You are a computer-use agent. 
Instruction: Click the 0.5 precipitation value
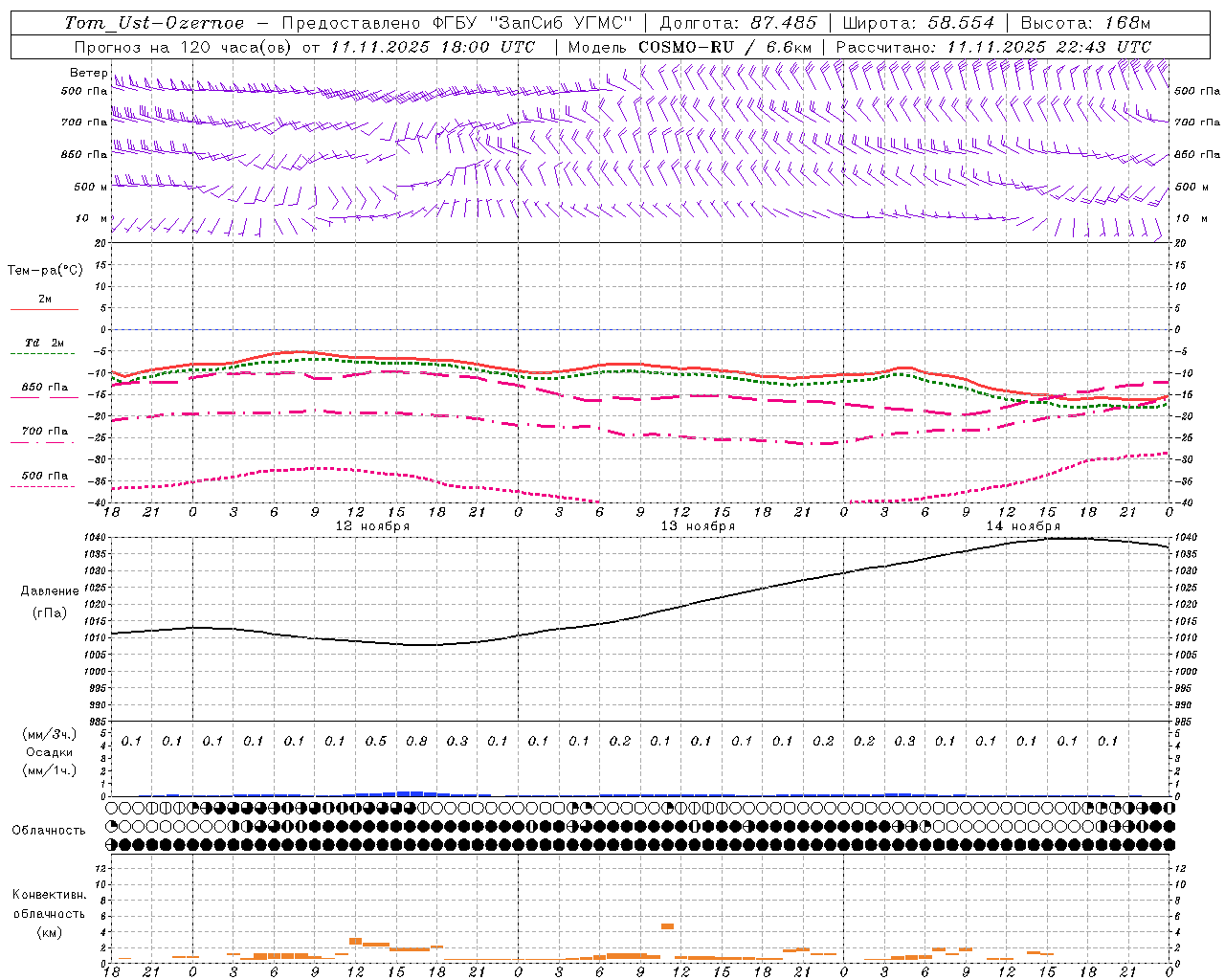coord(376,741)
